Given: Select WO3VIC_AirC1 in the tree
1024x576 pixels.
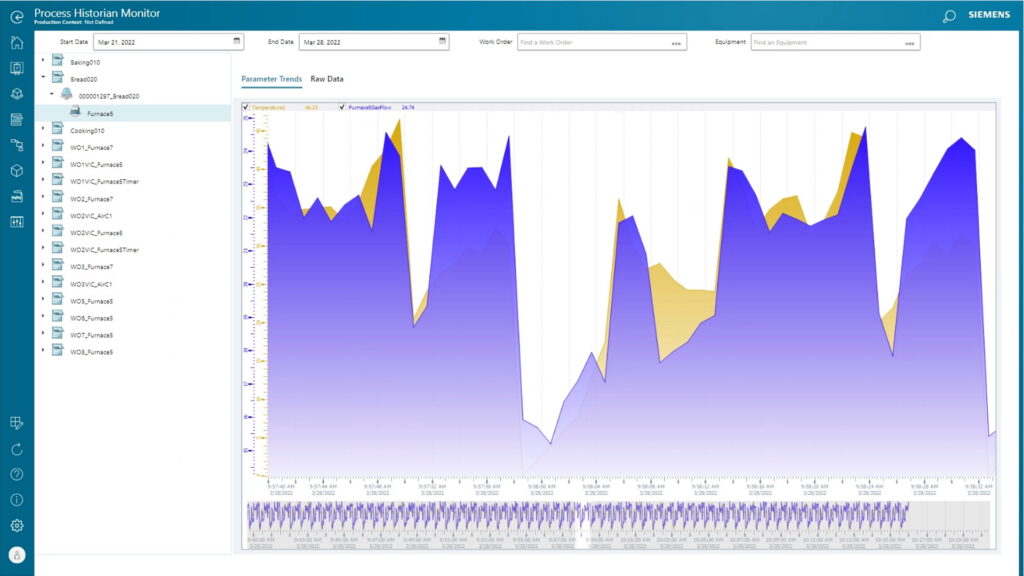Looking at the screenshot, I should pyautogui.click(x=91, y=284).
